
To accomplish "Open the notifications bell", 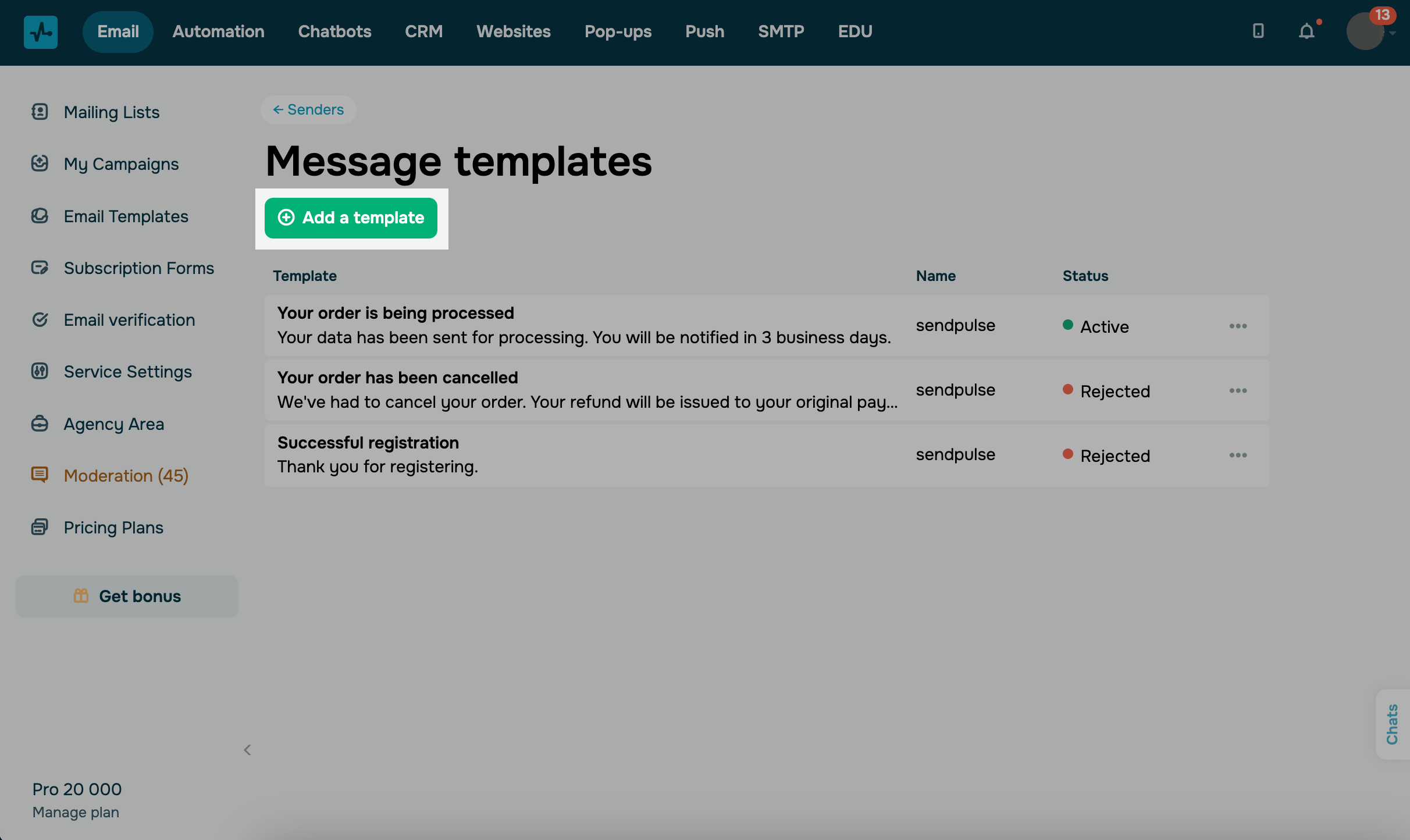I will tap(1306, 31).
